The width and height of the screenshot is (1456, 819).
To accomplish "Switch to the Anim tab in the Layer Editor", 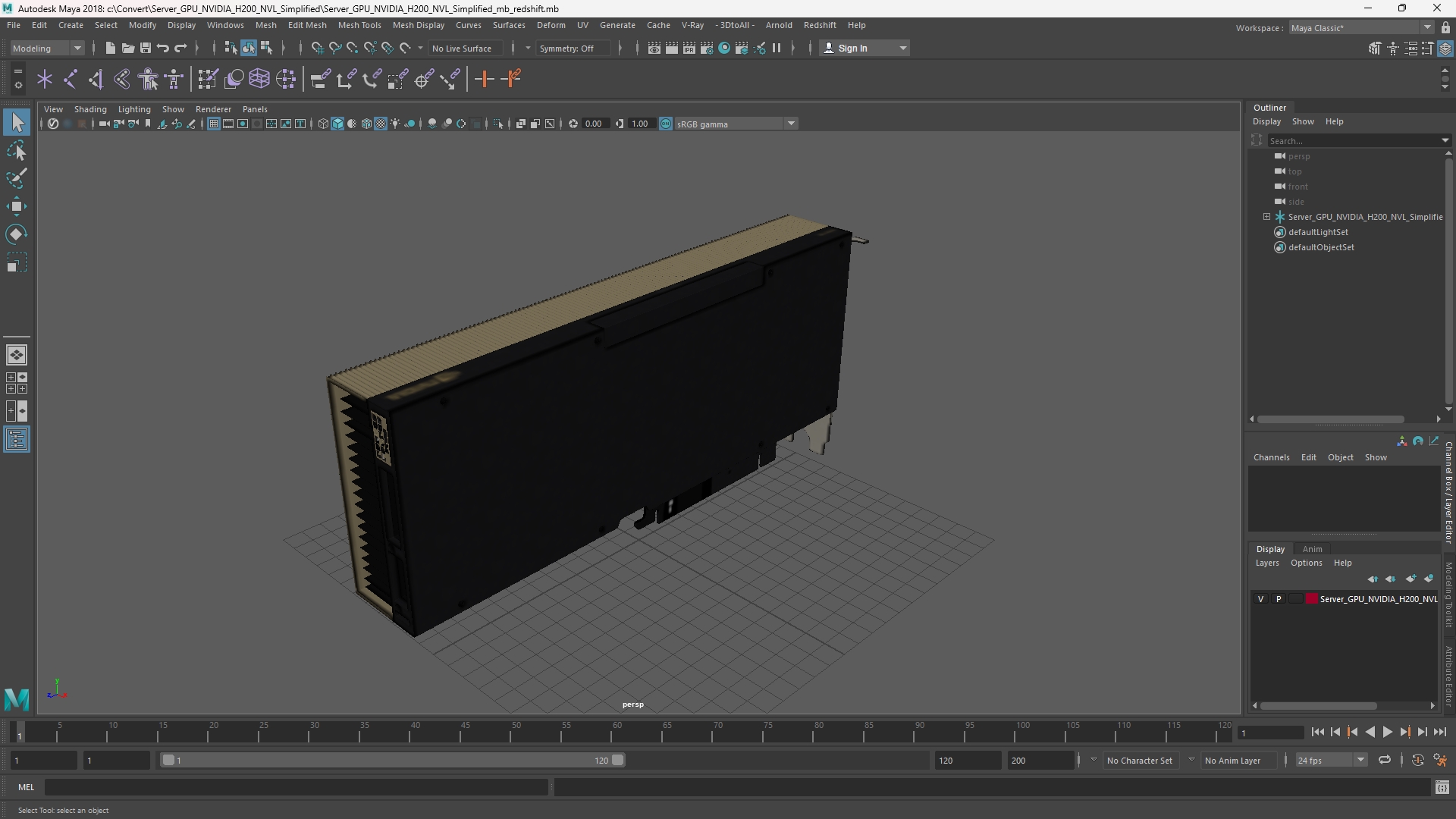I will [x=1312, y=549].
